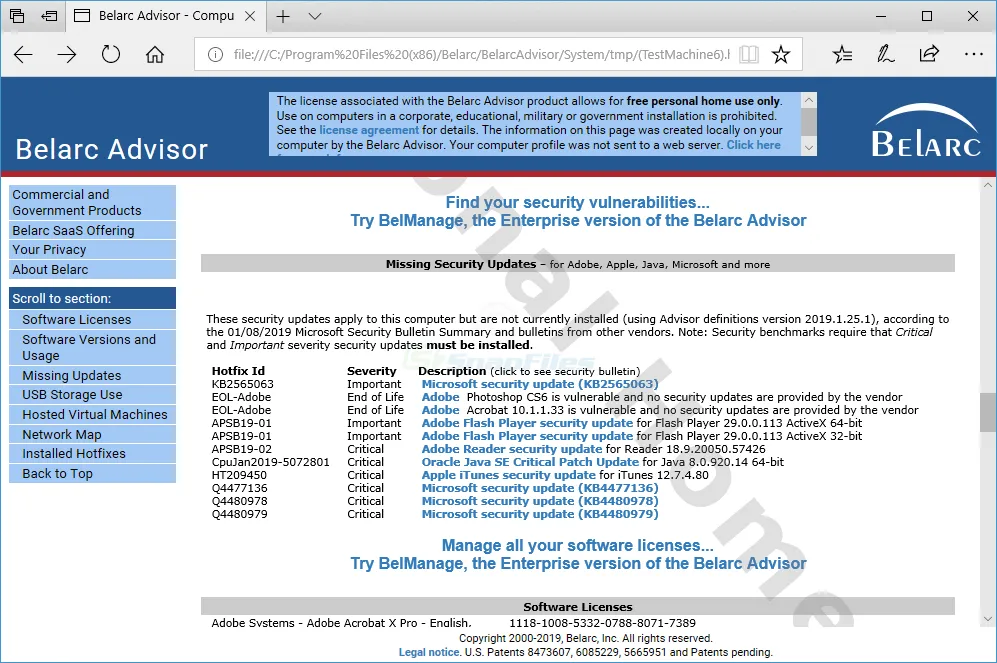Screen dimensions: 997x663
Task: Open Adobe link for Photoshop CS6 entry
Action: coord(441,397)
